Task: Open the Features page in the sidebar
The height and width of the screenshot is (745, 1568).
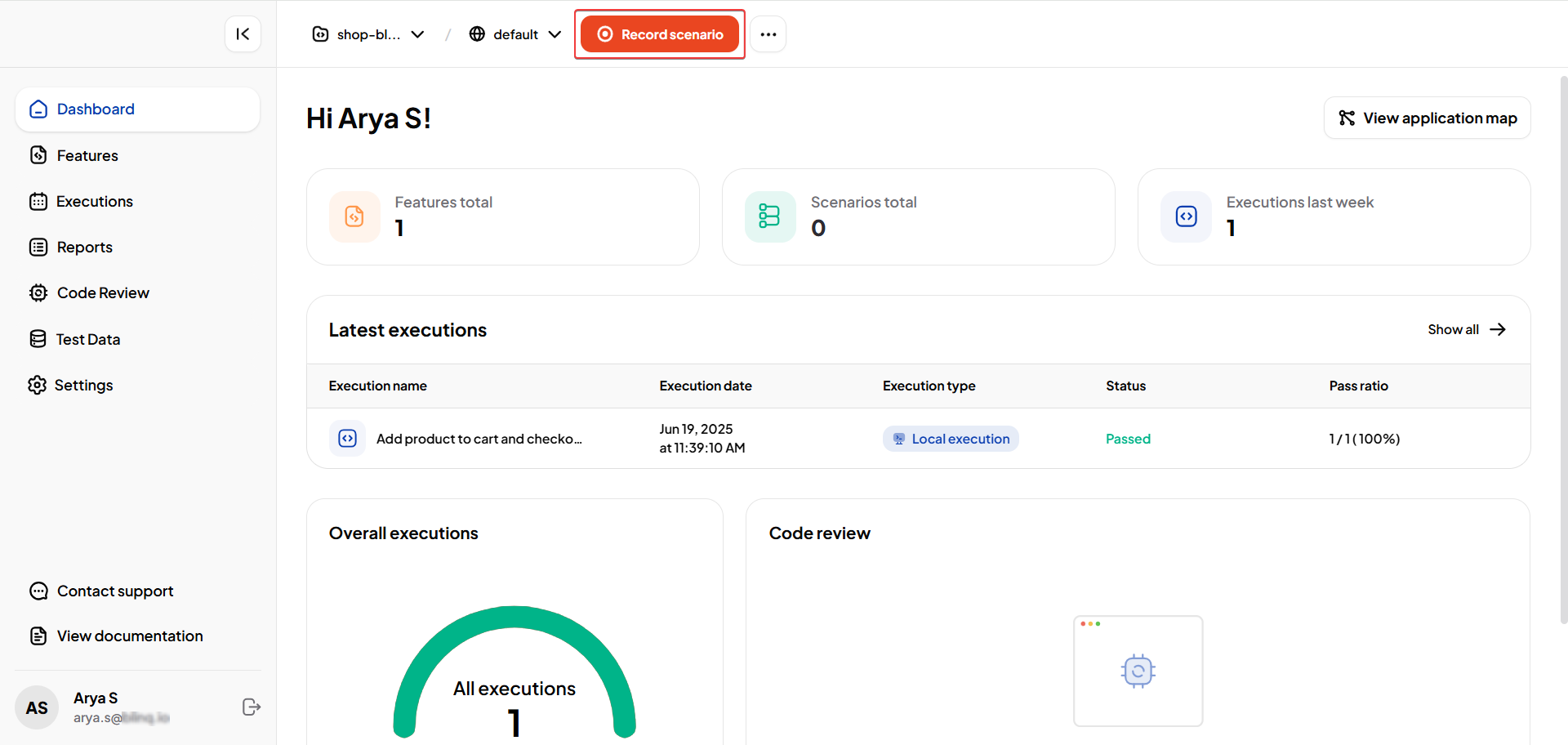Action: click(87, 155)
